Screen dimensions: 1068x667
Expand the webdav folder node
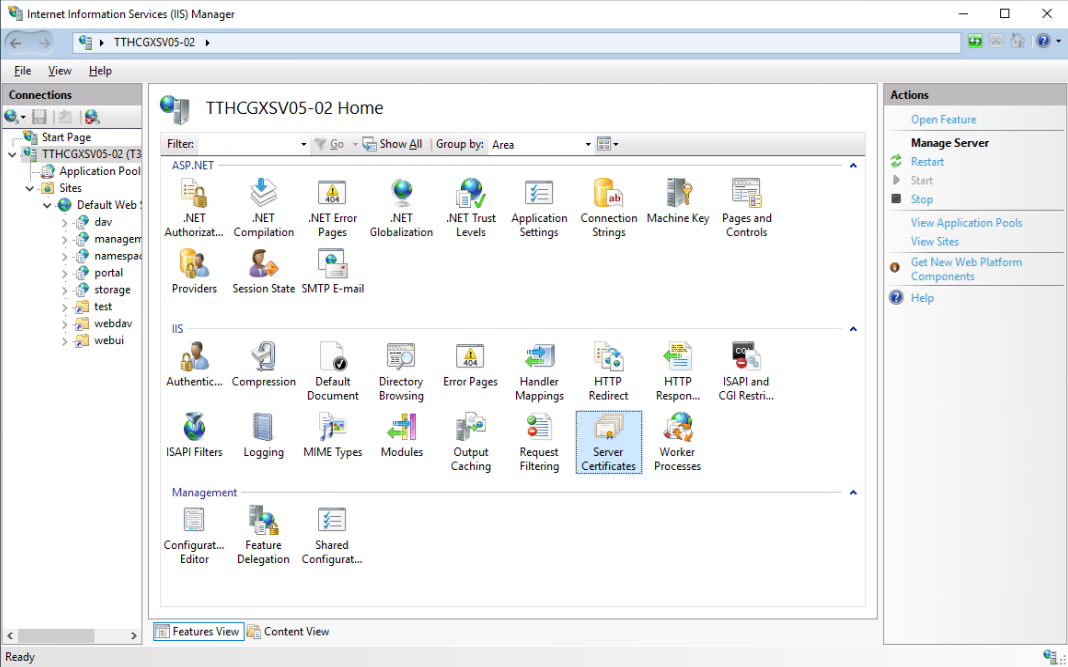click(65, 324)
